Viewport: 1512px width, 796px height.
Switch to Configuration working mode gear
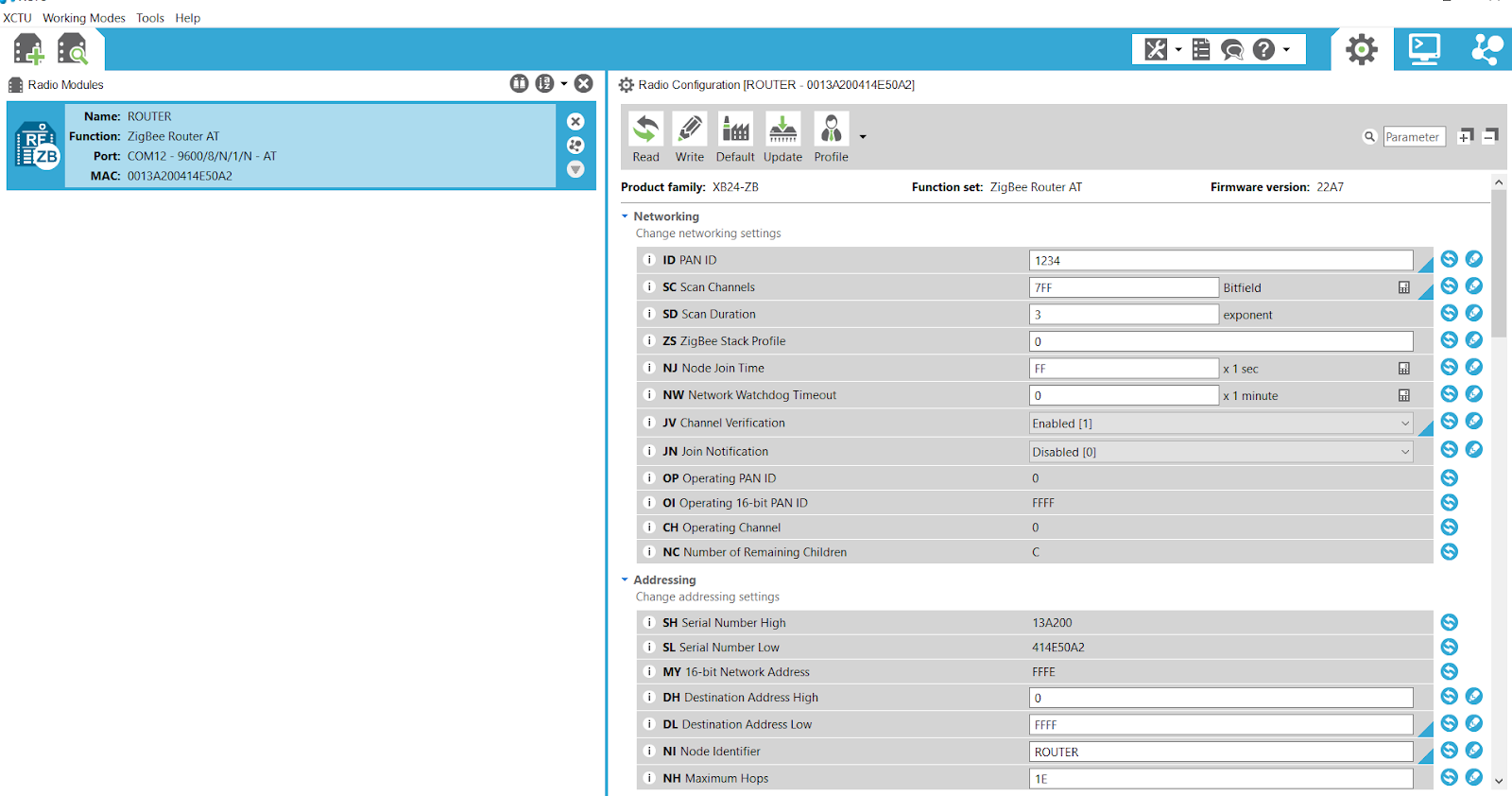(x=1362, y=49)
